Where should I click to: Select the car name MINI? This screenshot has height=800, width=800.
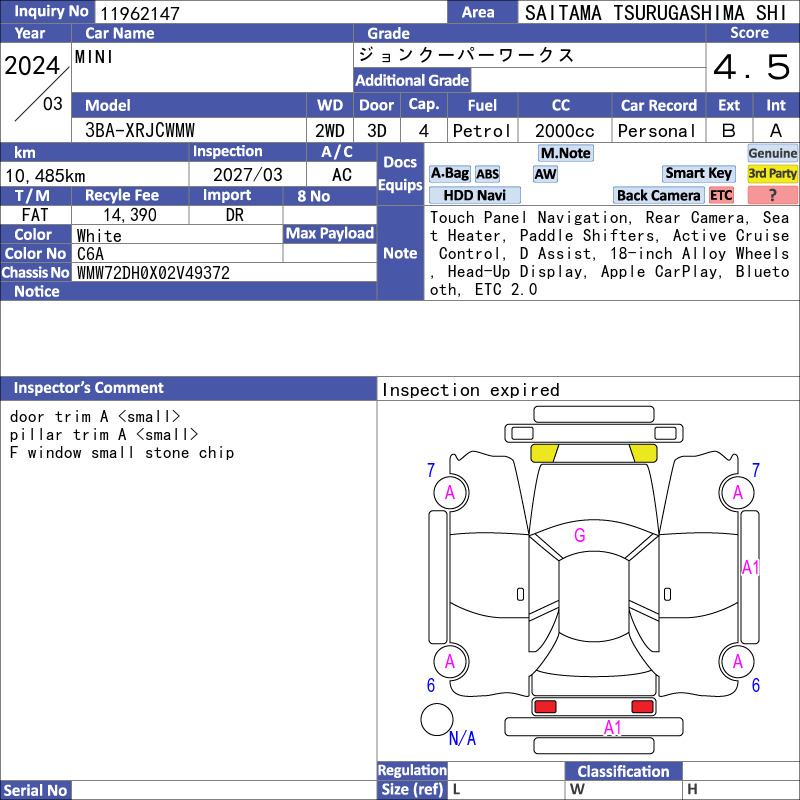(x=94, y=57)
